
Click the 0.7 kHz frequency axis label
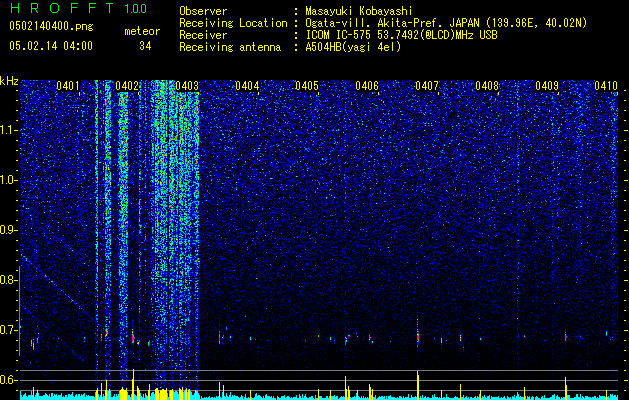tap(9, 330)
